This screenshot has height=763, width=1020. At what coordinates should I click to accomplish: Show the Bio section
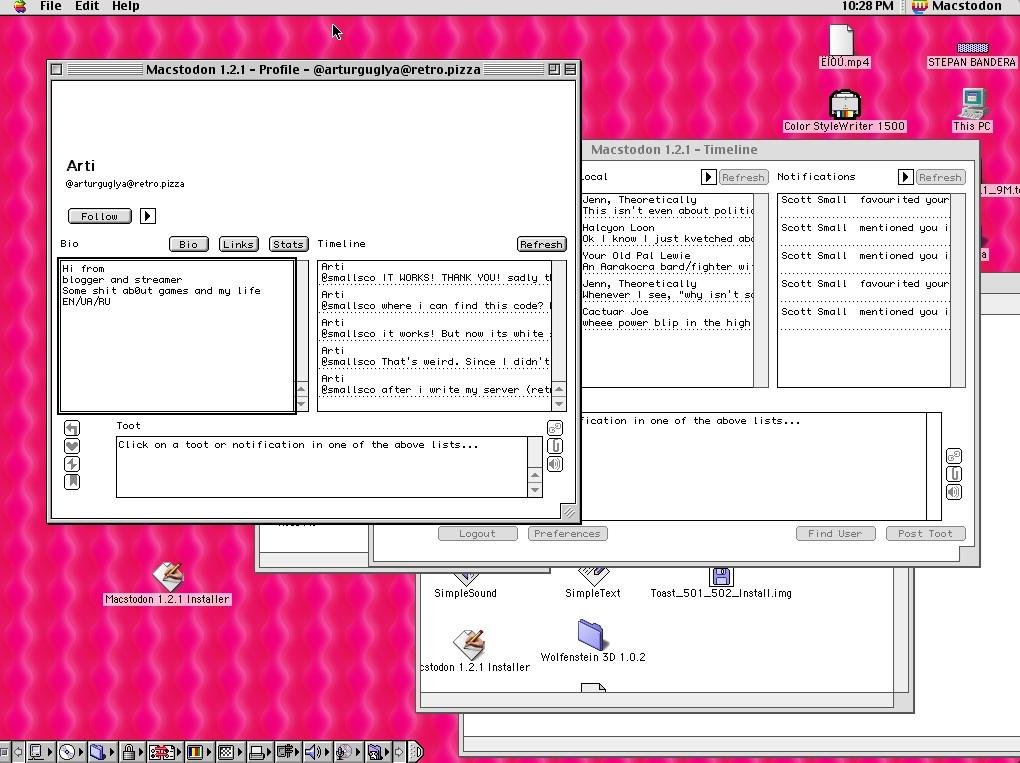(189, 244)
